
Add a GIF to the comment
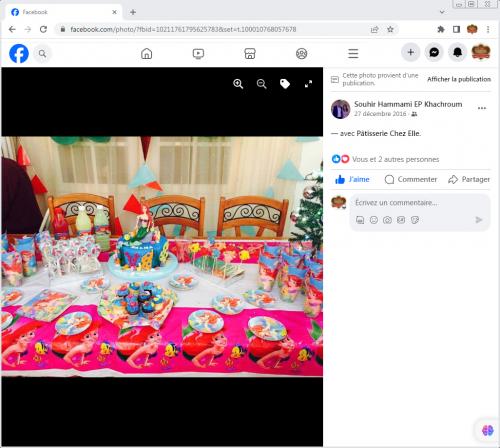(401, 220)
